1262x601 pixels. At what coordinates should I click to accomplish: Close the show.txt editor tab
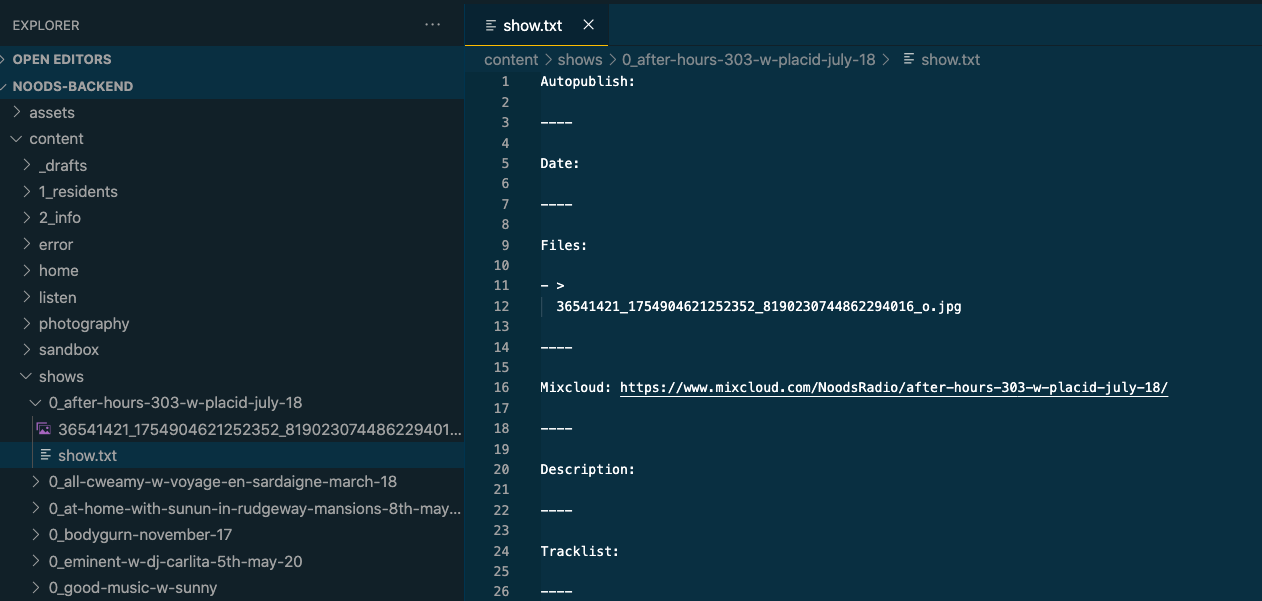[x=588, y=25]
